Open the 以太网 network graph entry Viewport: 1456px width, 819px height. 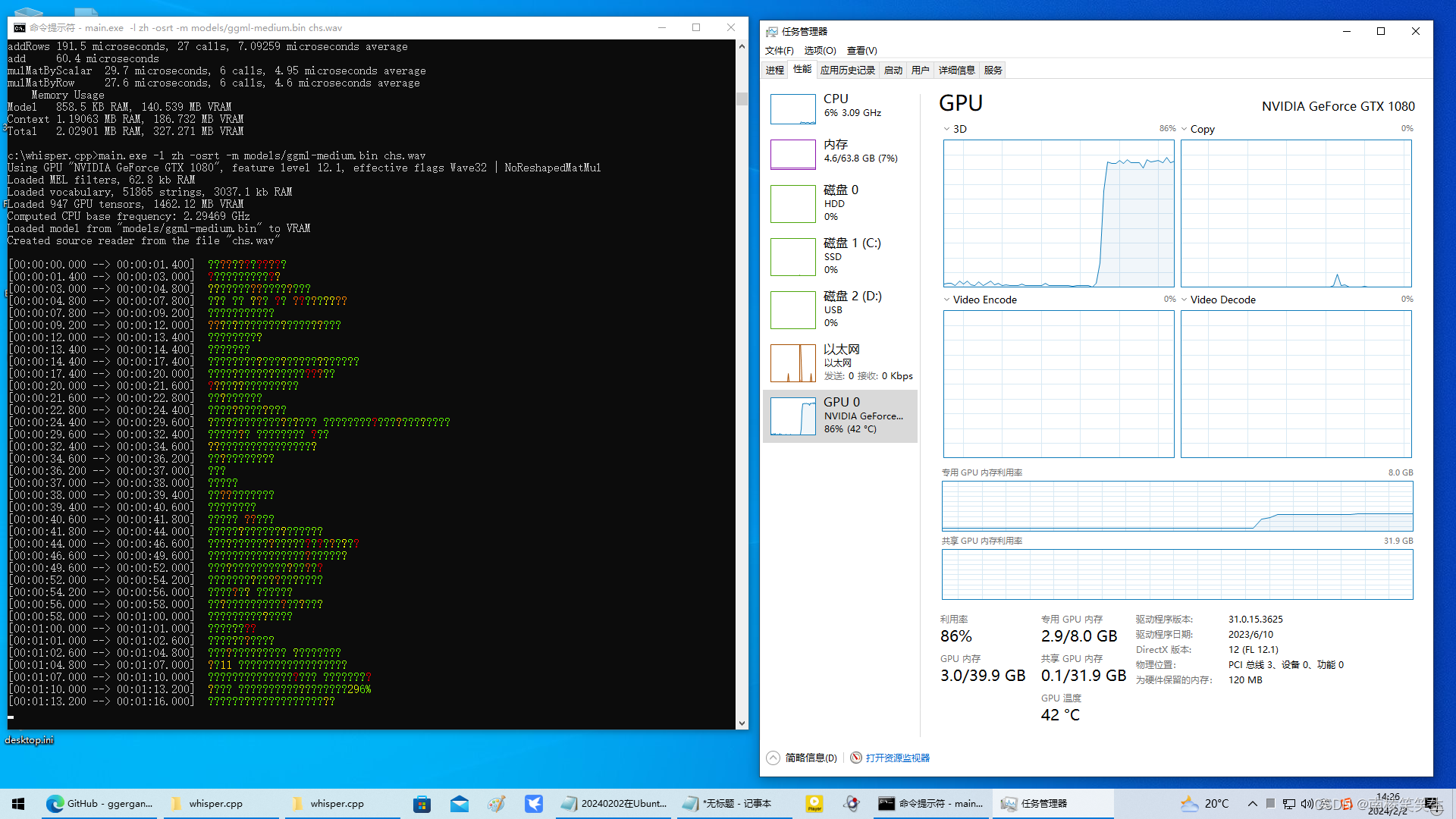click(x=792, y=363)
